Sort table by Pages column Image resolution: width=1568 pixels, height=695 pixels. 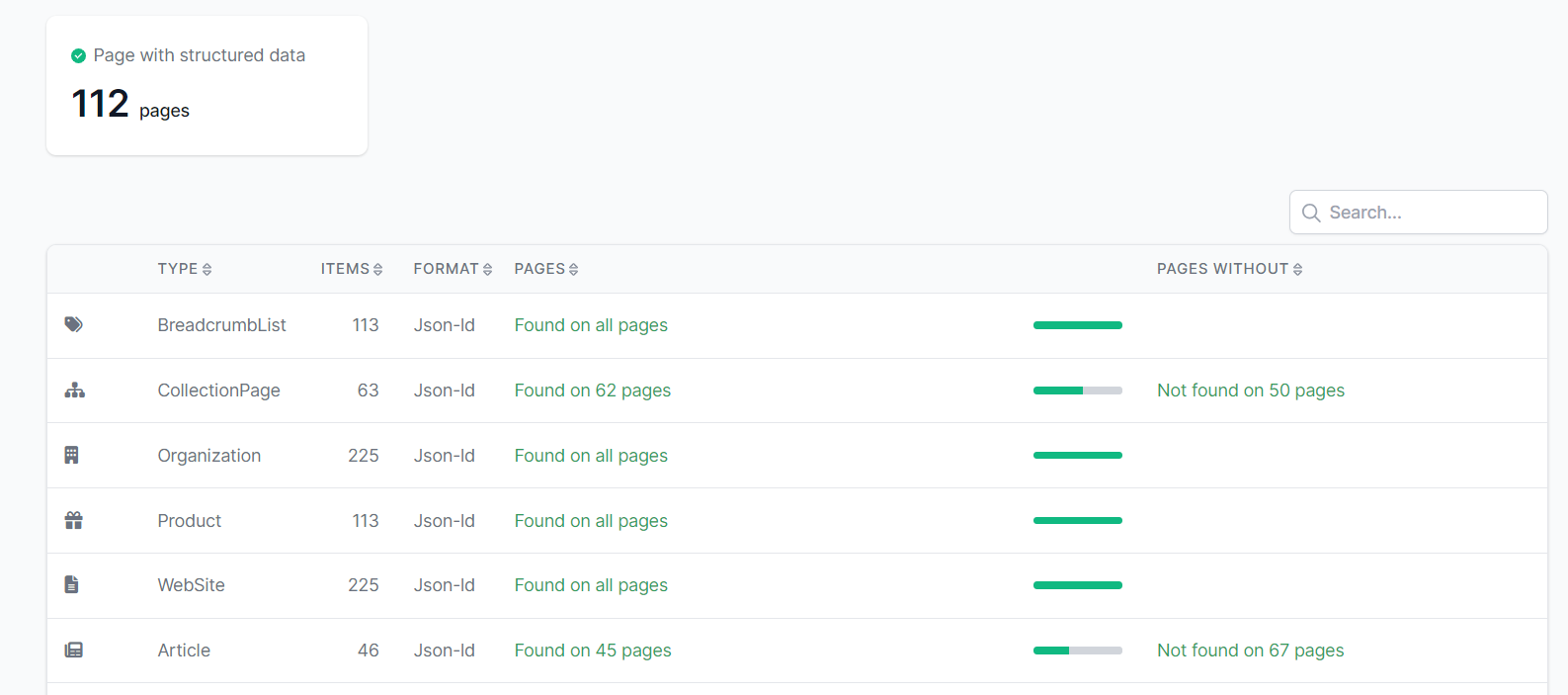[546, 269]
